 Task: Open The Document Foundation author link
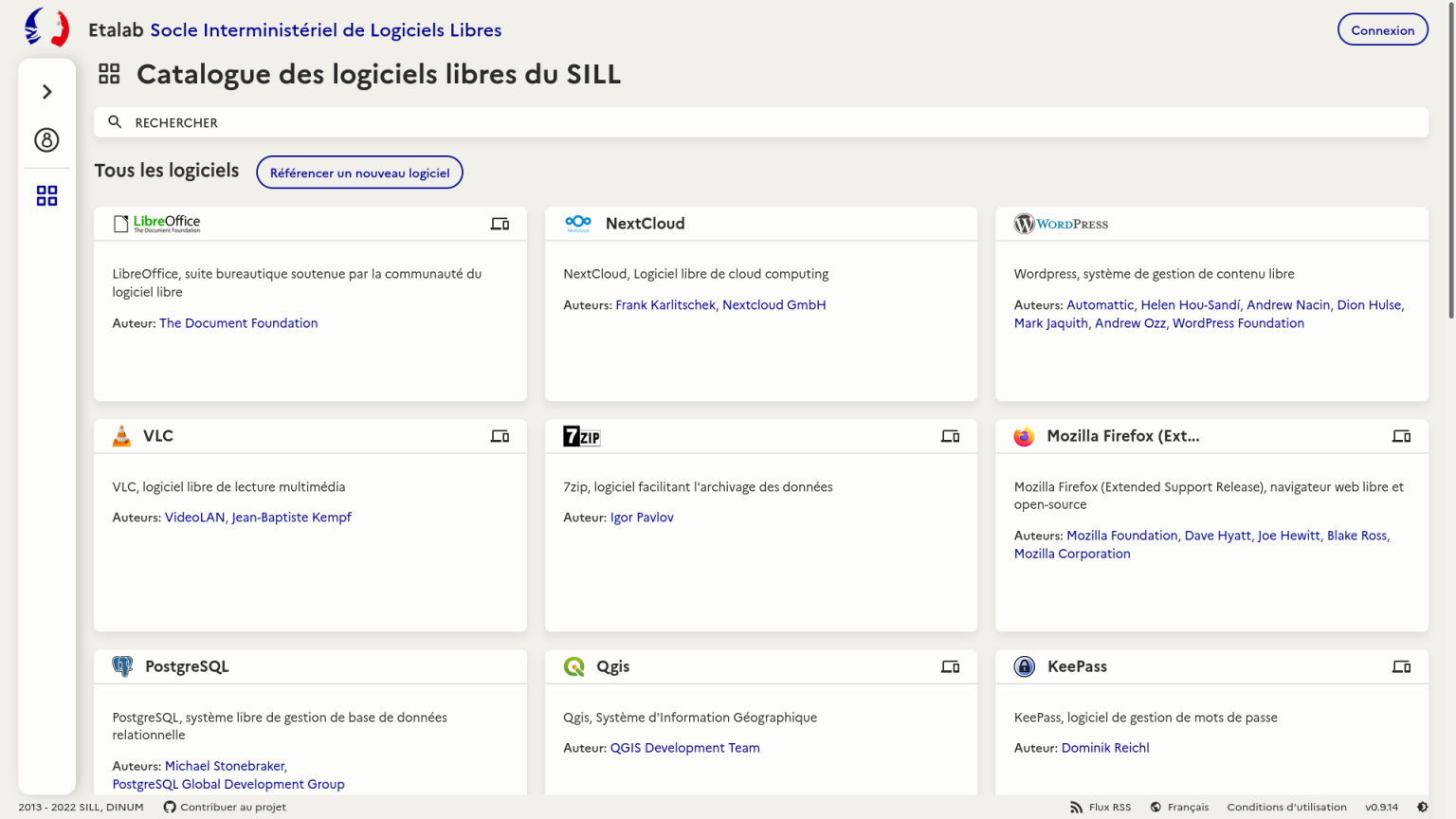click(238, 323)
